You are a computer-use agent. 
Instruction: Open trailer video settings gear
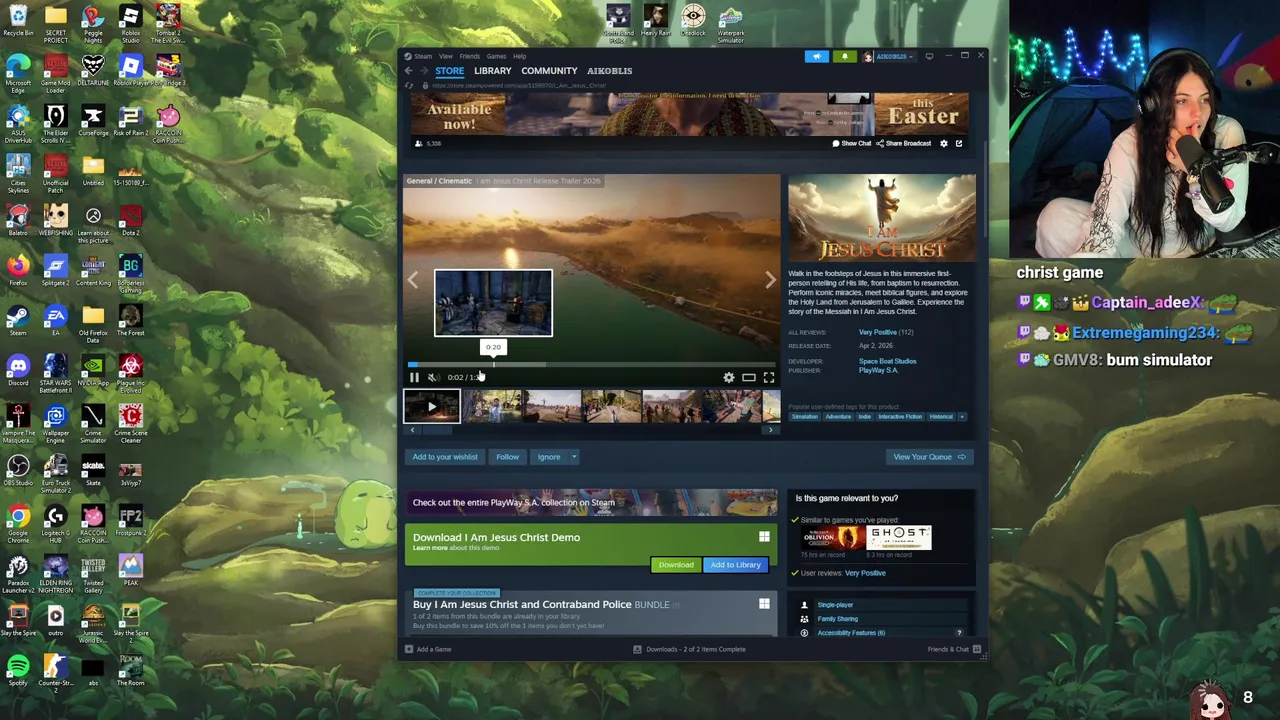point(729,377)
